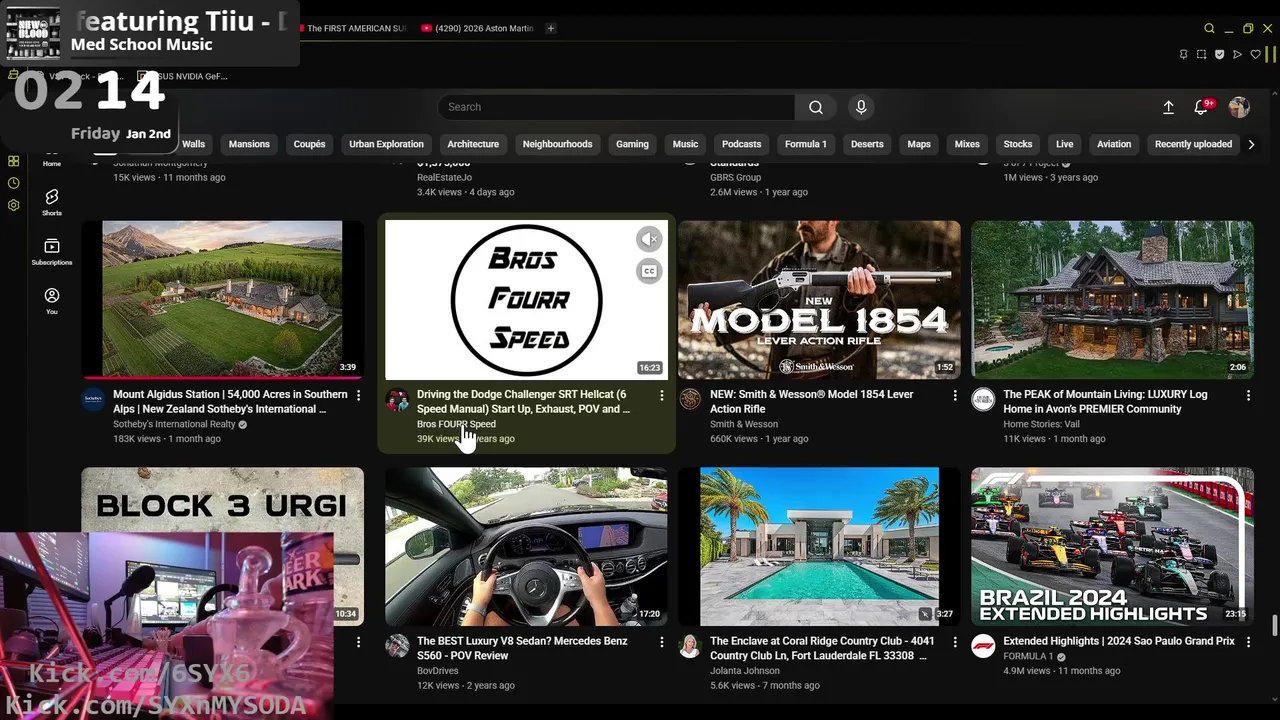This screenshot has width=1280, height=720.
Task: Select the Recently uploaded category chip
Action: 1193,144
